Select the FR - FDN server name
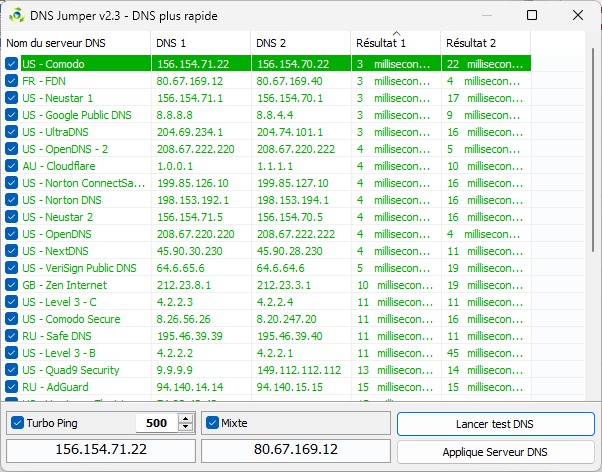The image size is (602, 472). [x=44, y=81]
